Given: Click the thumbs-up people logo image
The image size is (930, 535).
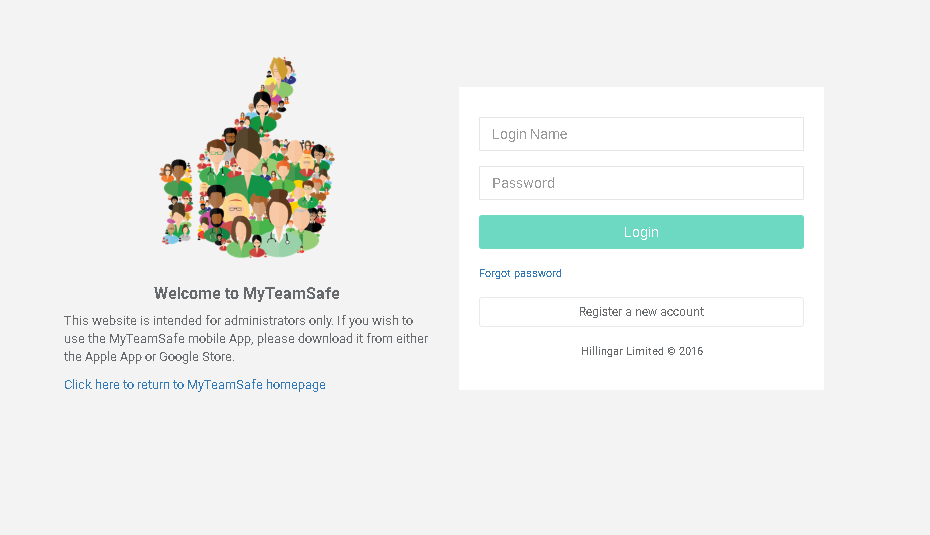Looking at the screenshot, I should pyautogui.click(x=247, y=157).
